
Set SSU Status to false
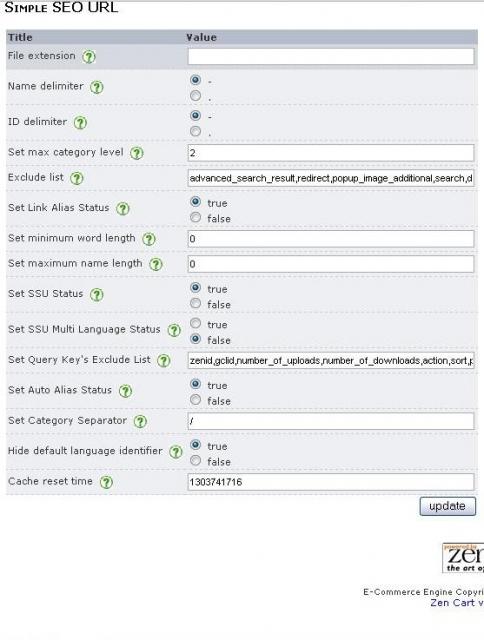coord(196,304)
